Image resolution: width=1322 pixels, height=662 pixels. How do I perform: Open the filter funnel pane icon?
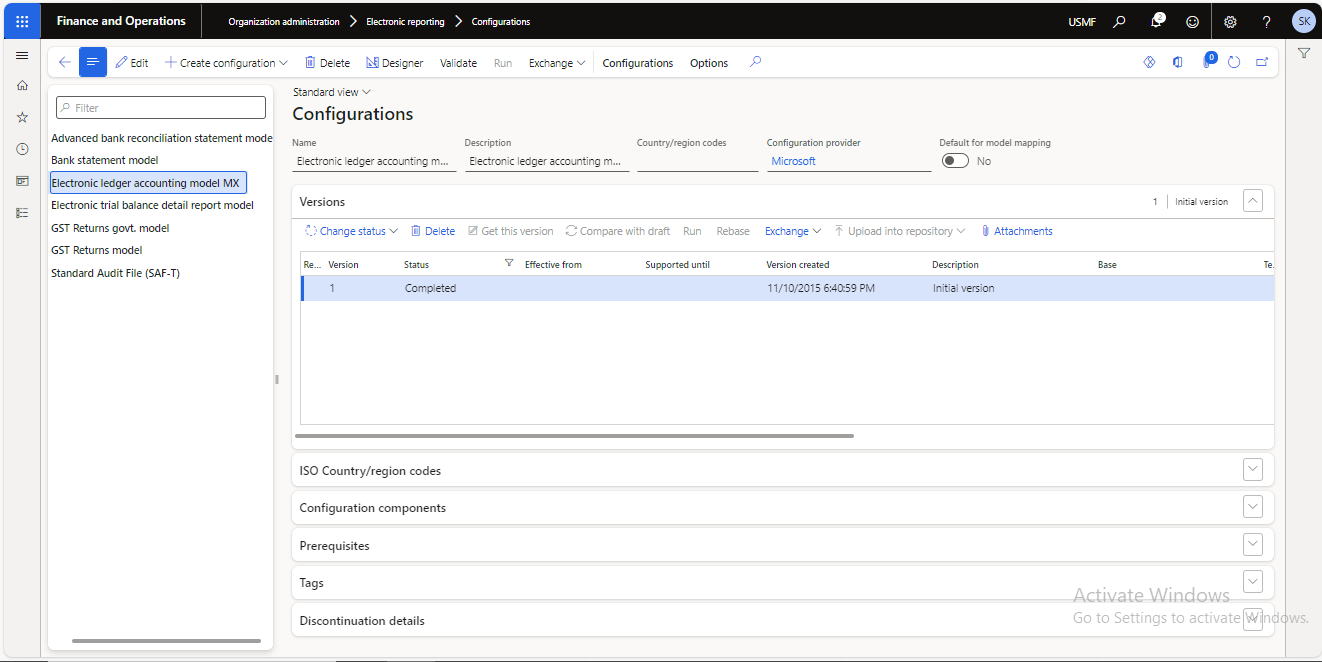pyautogui.click(x=1304, y=53)
